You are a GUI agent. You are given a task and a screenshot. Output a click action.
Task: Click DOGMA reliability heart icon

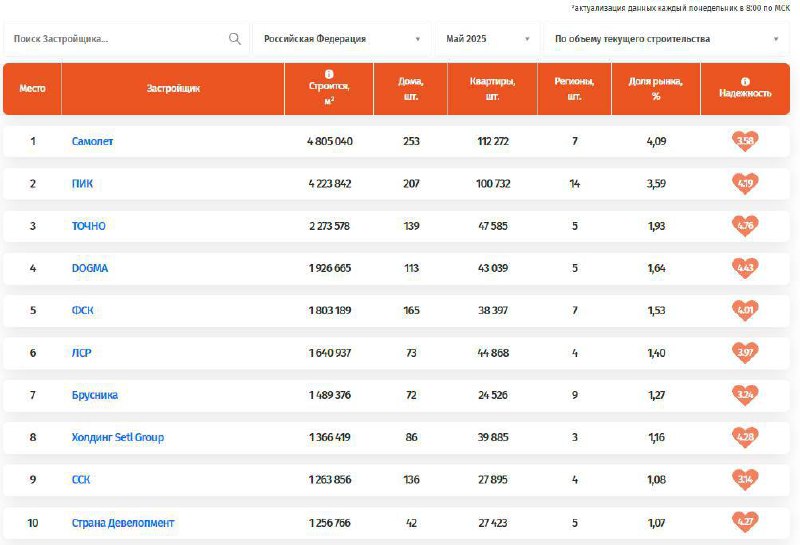(x=745, y=268)
